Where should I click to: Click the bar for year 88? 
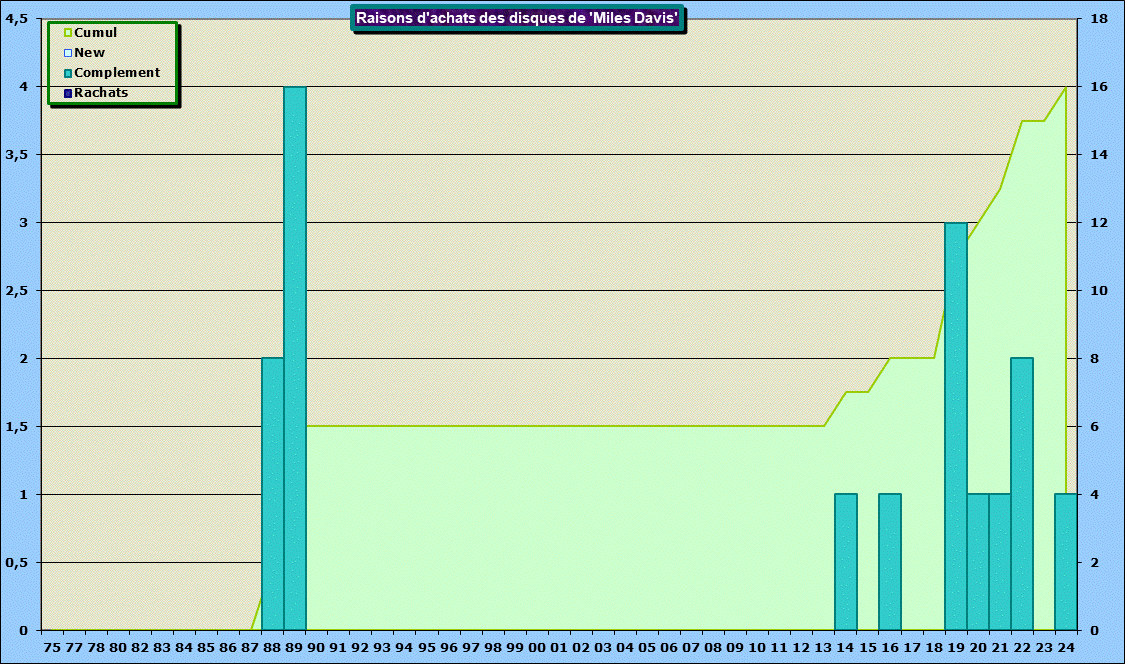(273, 494)
